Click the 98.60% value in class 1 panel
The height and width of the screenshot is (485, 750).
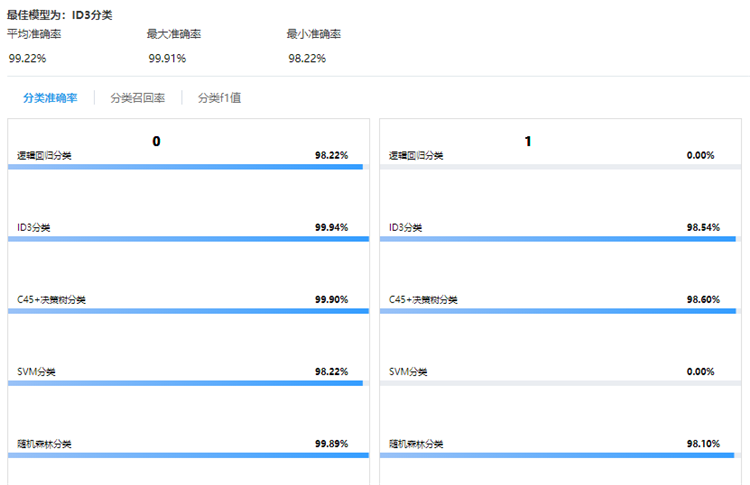703,299
